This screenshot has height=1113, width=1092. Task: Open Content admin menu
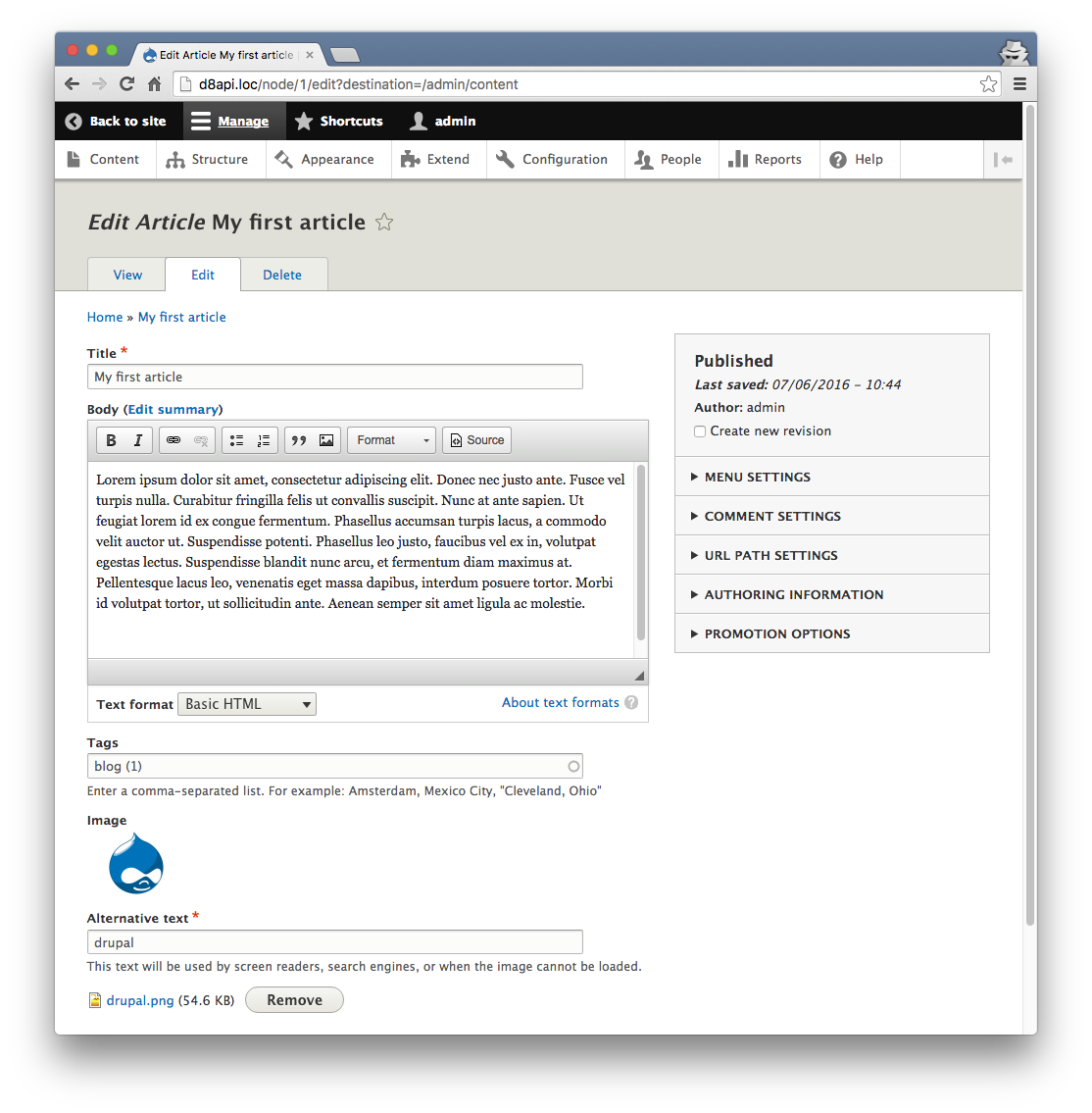pyautogui.click(x=104, y=160)
